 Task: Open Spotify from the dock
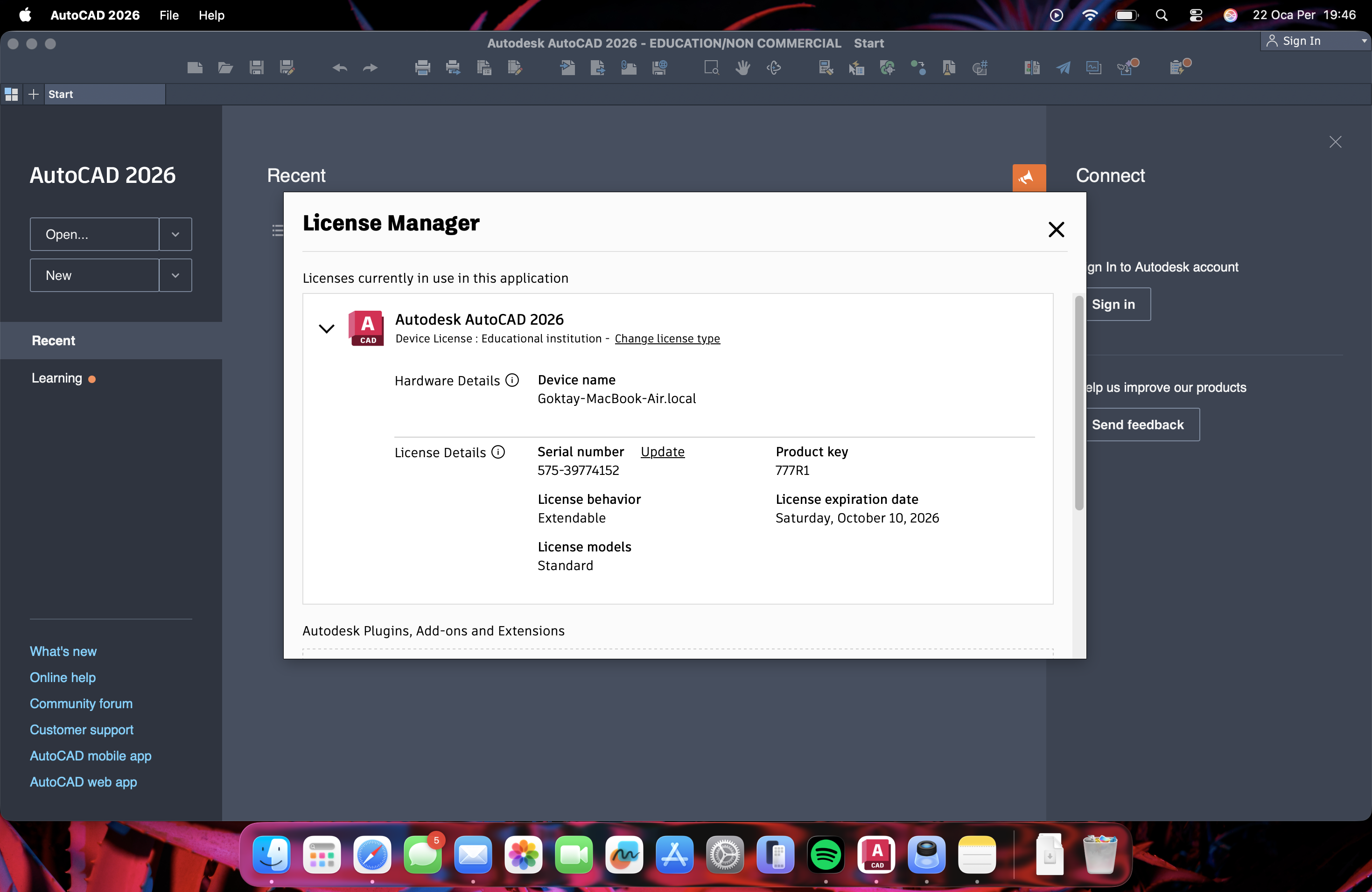click(x=826, y=855)
